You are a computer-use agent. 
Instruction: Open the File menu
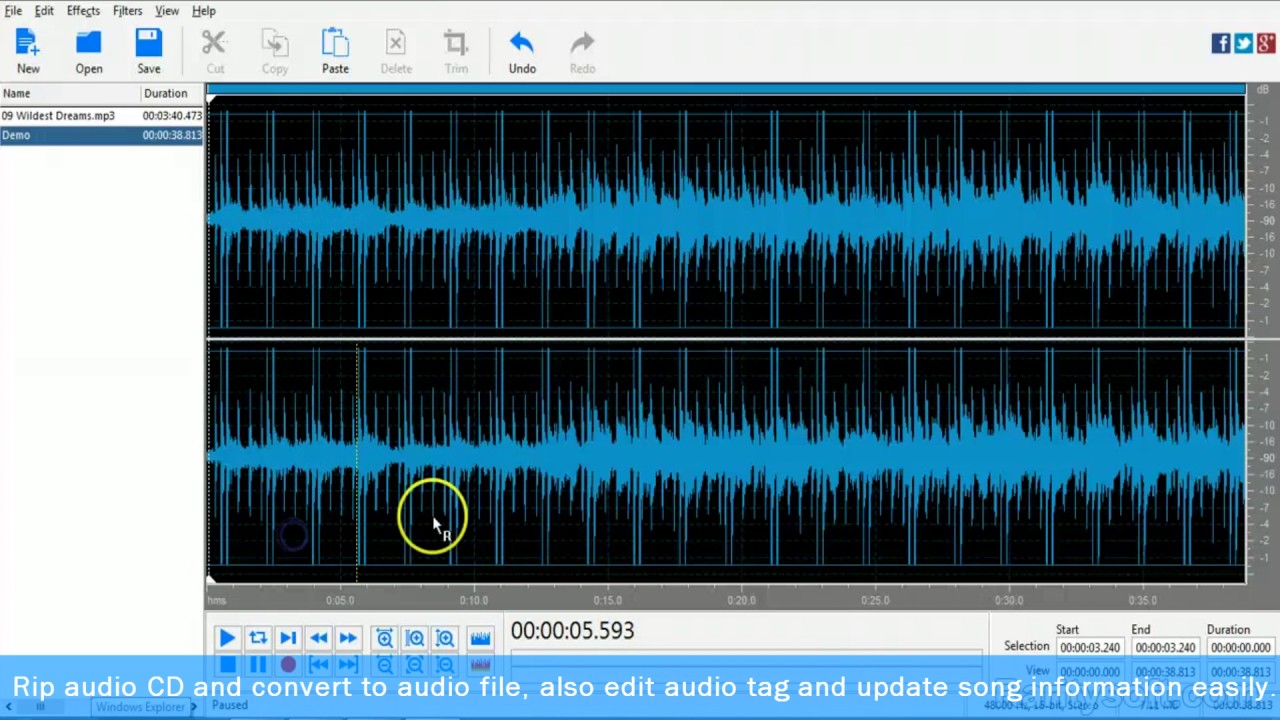pyautogui.click(x=14, y=11)
